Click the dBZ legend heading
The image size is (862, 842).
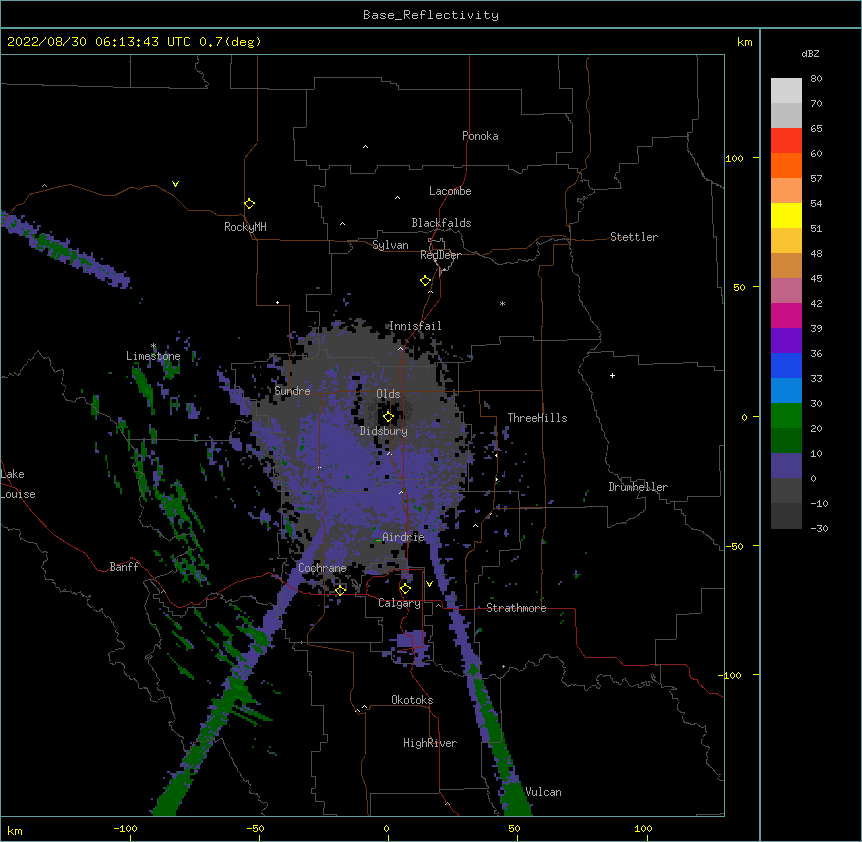[x=810, y=54]
